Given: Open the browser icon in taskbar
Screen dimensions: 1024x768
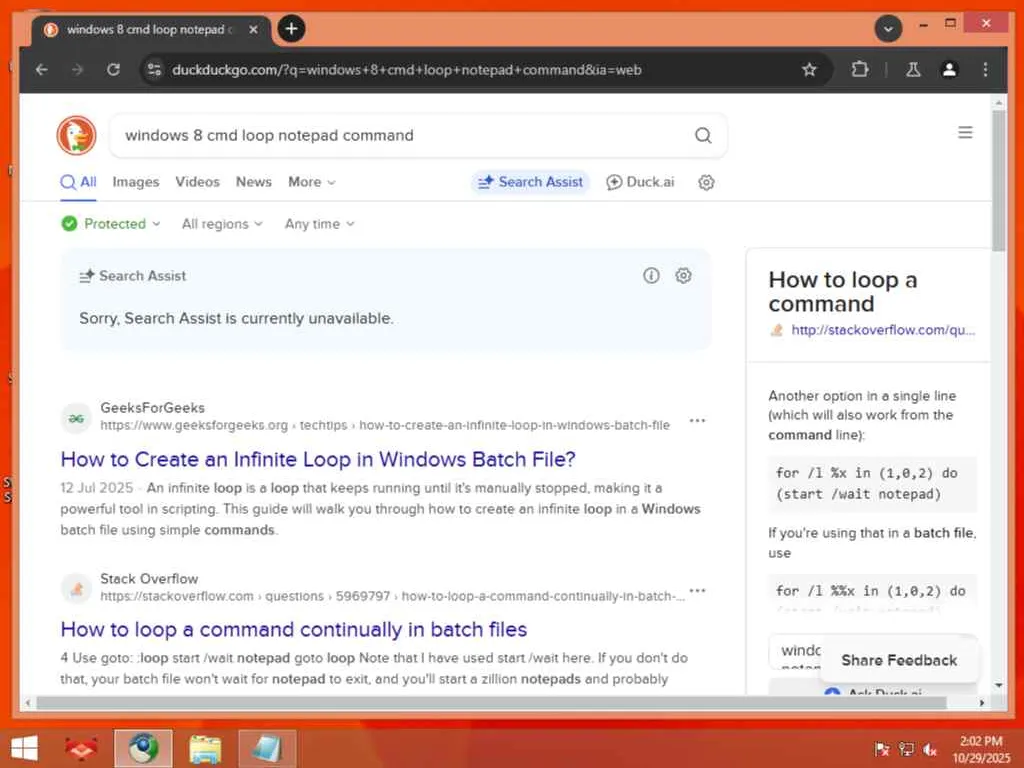Looking at the screenshot, I should 143,748.
